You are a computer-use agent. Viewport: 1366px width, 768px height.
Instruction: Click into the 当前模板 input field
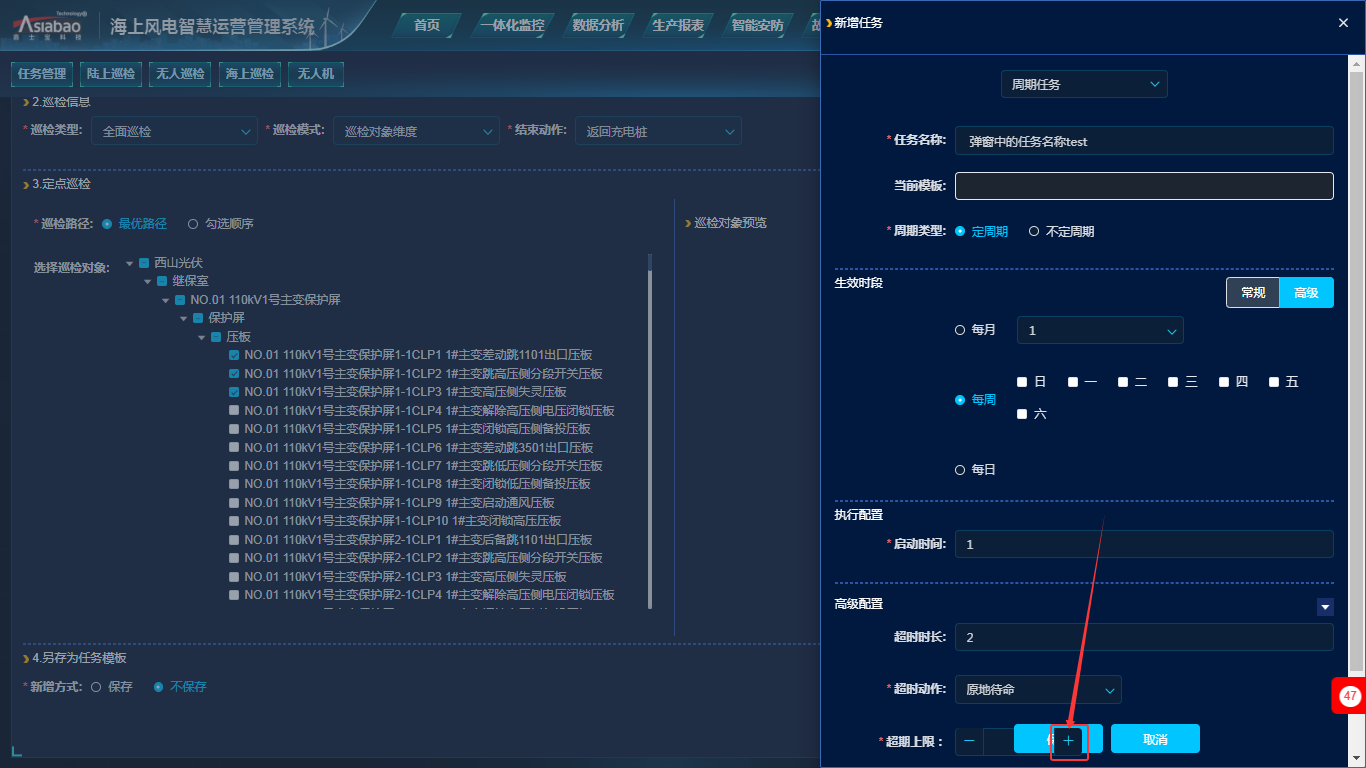[1144, 186]
